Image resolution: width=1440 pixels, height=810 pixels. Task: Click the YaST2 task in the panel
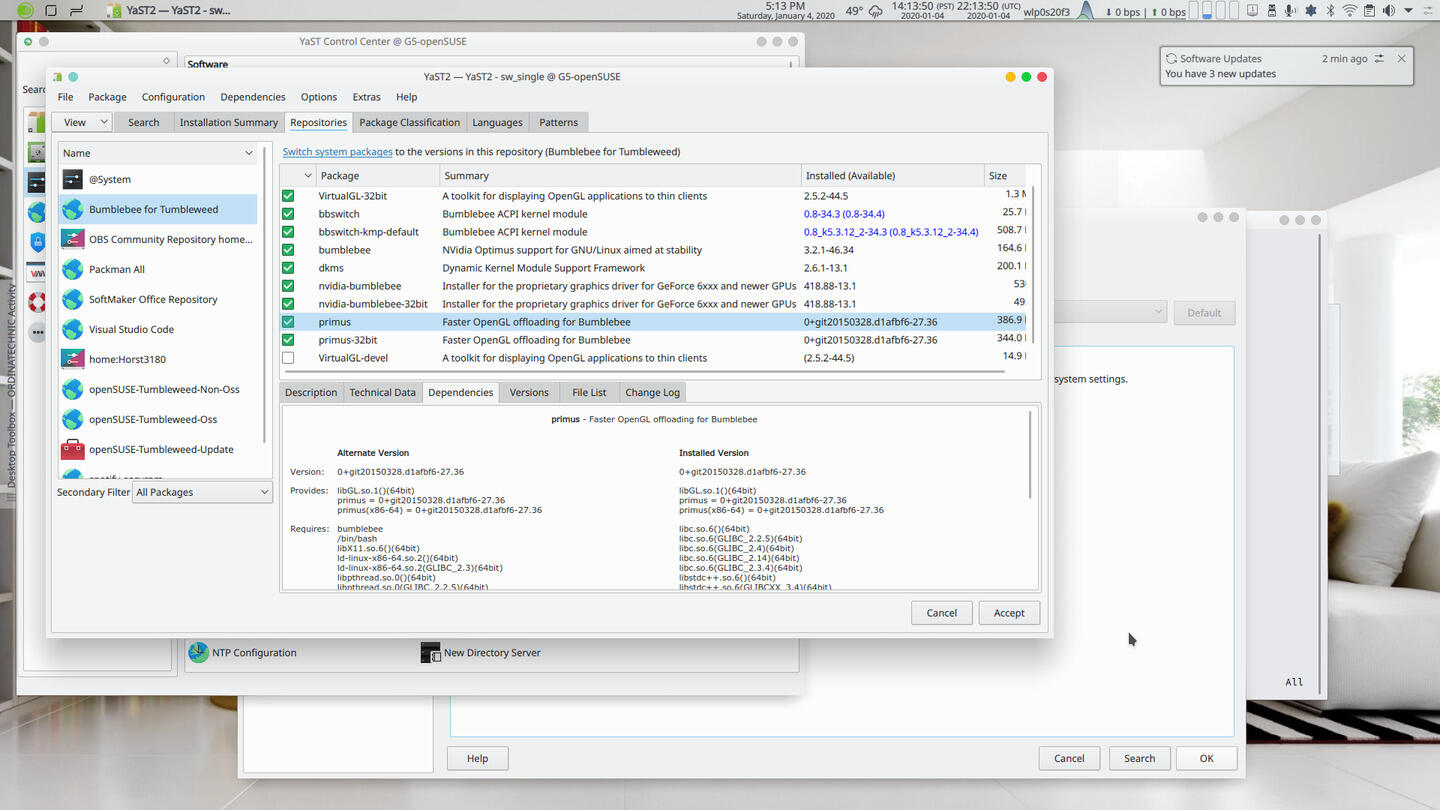[x=170, y=11]
